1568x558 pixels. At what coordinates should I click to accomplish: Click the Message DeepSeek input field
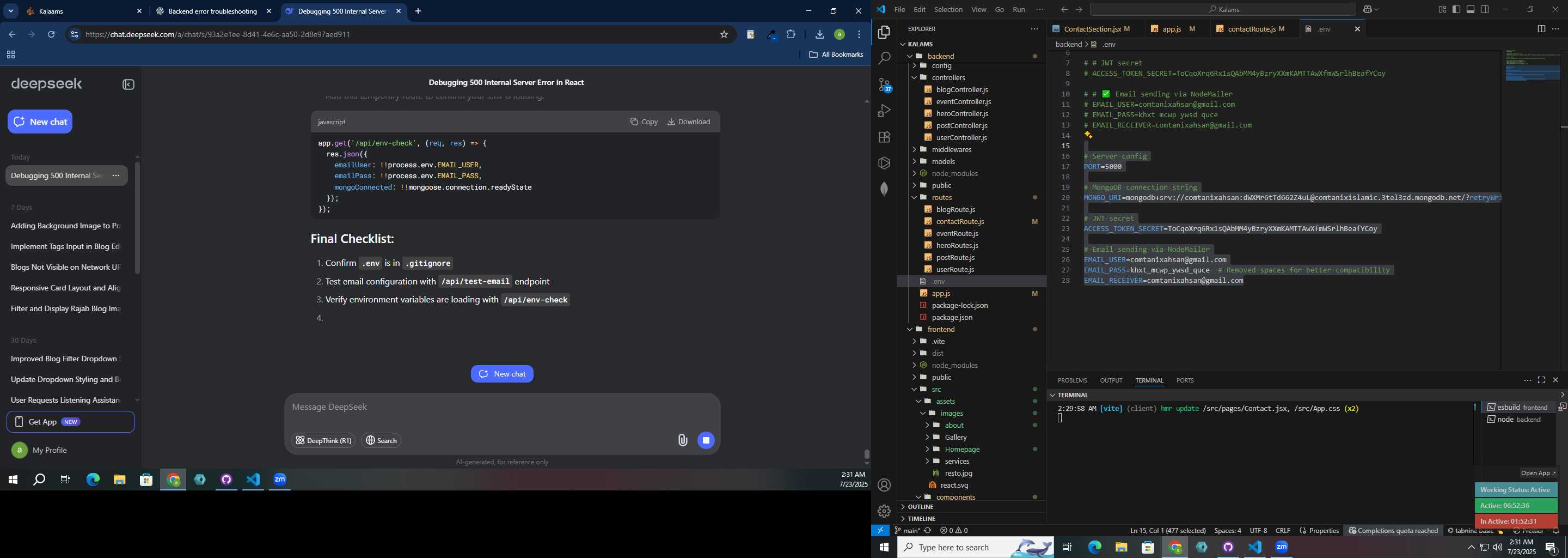(502, 407)
